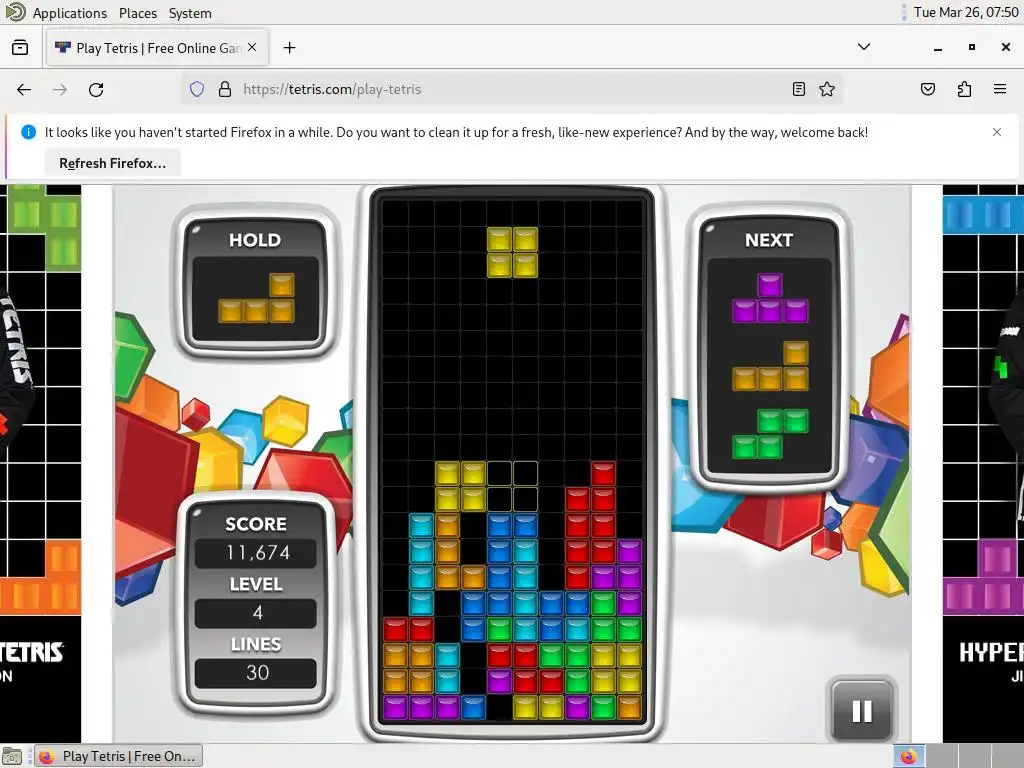Click the falling yellow O piece
The height and width of the screenshot is (768, 1024).
(512, 253)
